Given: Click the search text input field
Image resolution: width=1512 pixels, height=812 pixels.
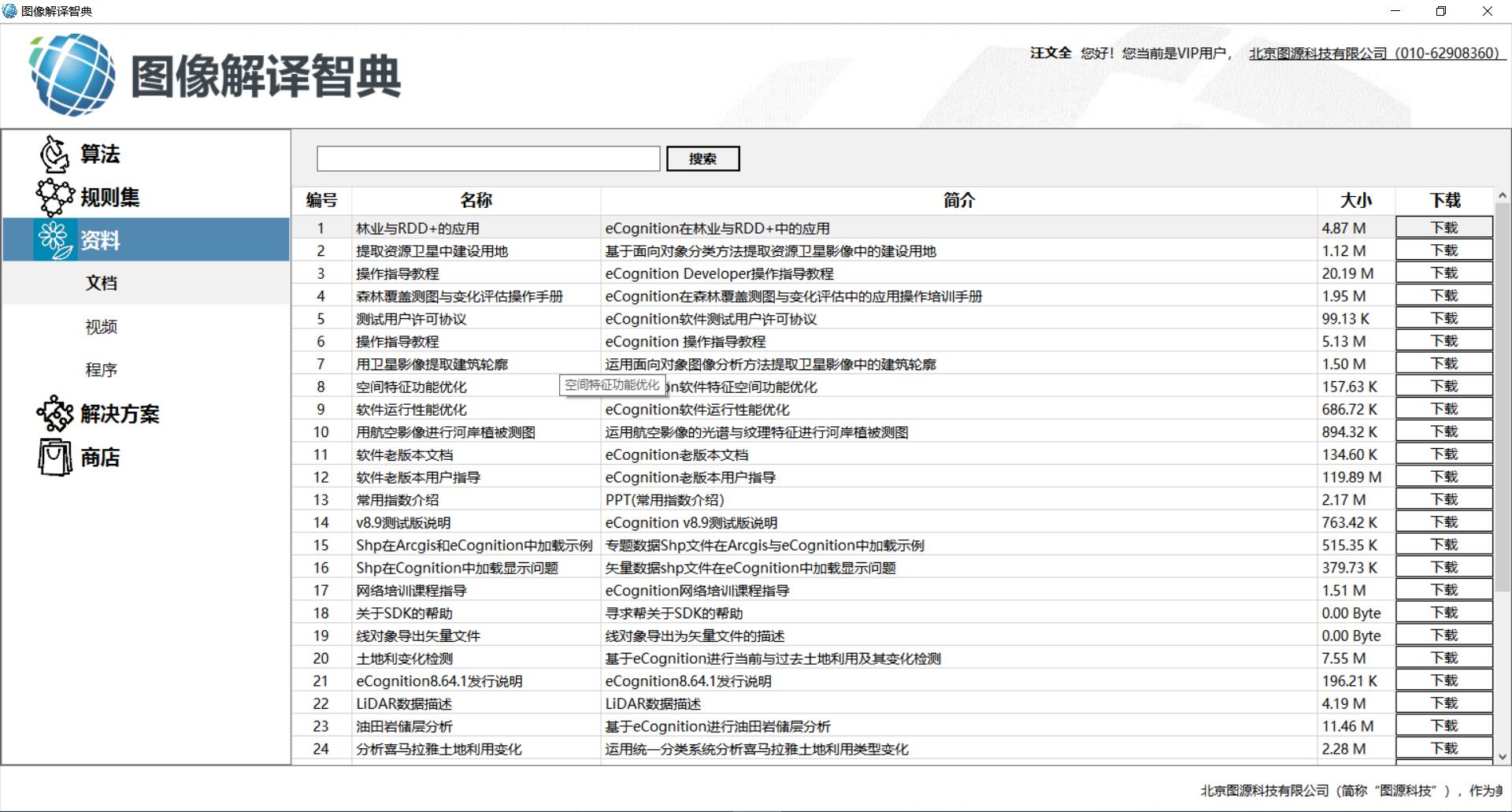Looking at the screenshot, I should 487,158.
